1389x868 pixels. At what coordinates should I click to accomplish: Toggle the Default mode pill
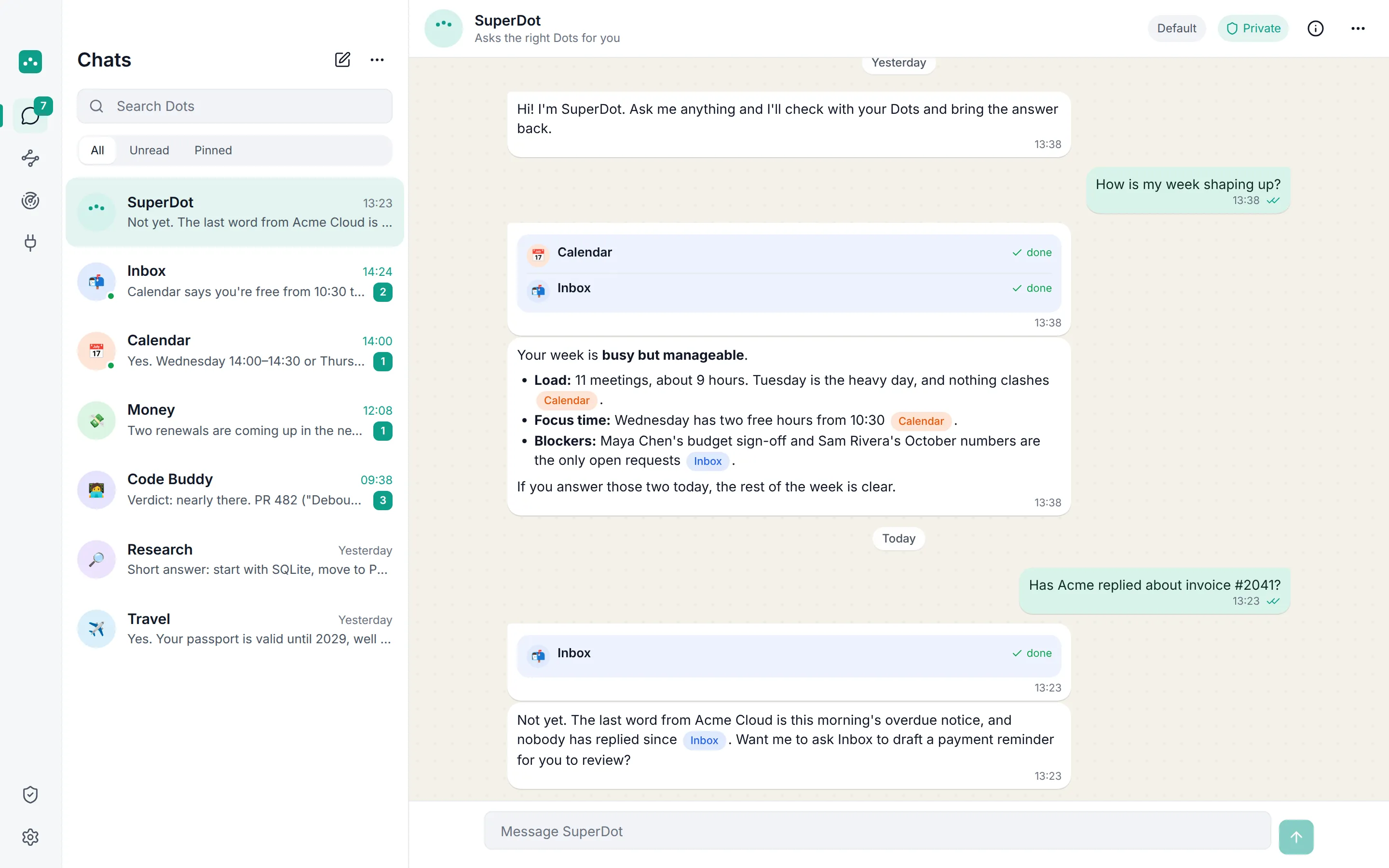click(x=1177, y=29)
